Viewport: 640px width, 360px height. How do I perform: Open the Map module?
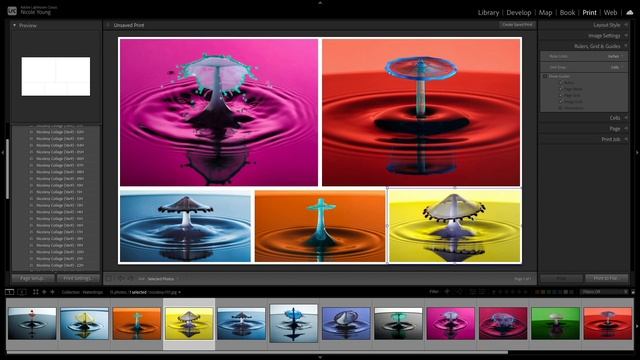click(545, 13)
